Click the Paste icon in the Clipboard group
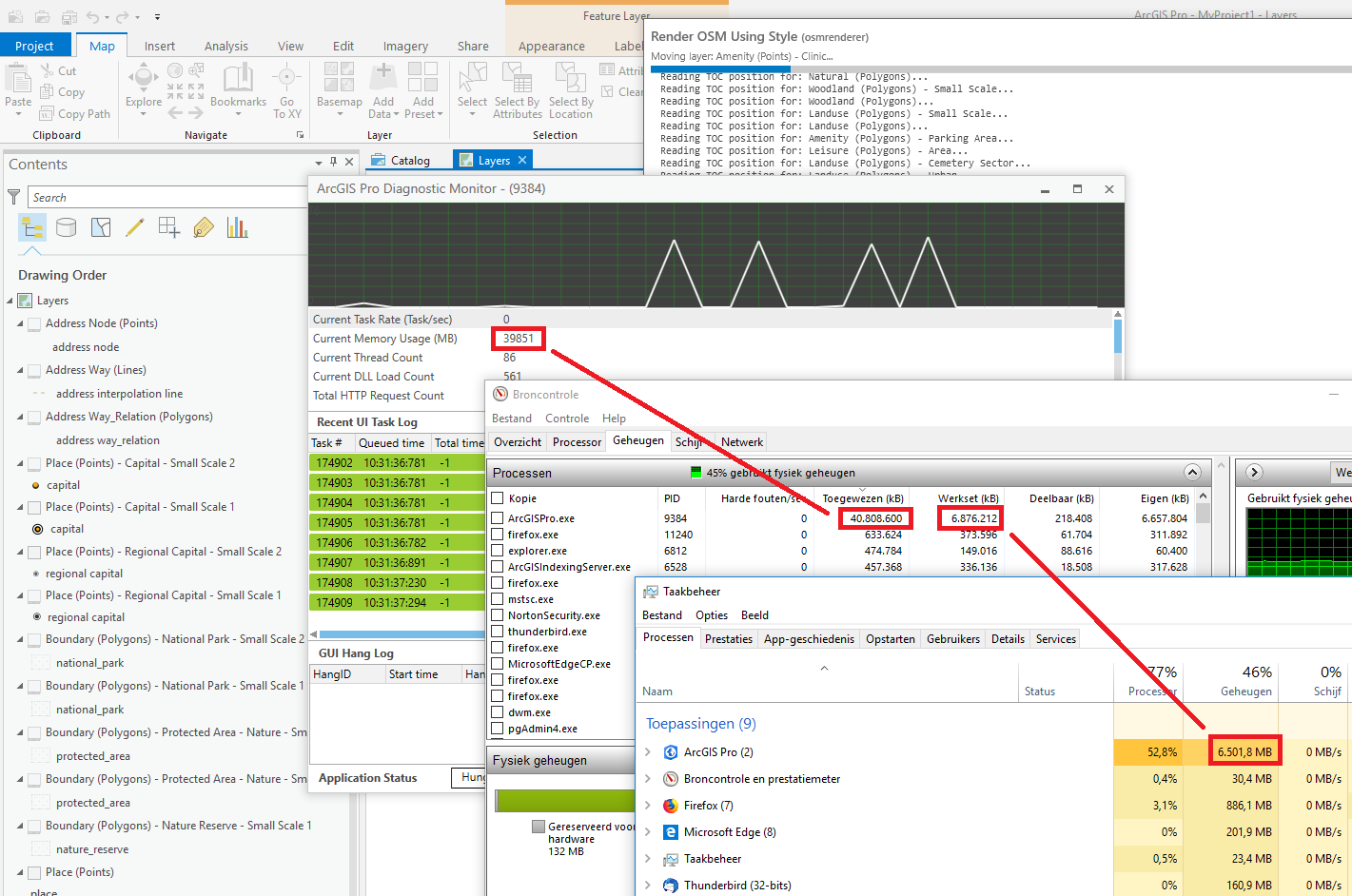 pyautogui.click(x=18, y=78)
